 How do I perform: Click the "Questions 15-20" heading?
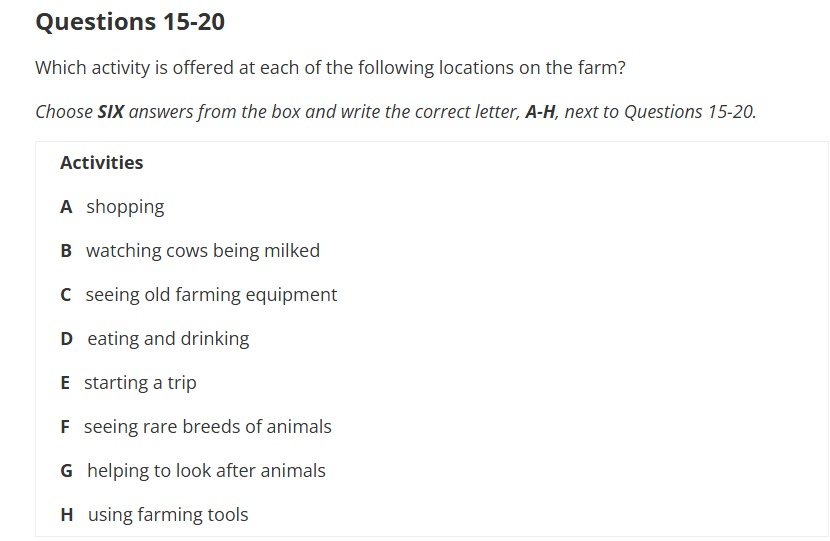tap(130, 20)
